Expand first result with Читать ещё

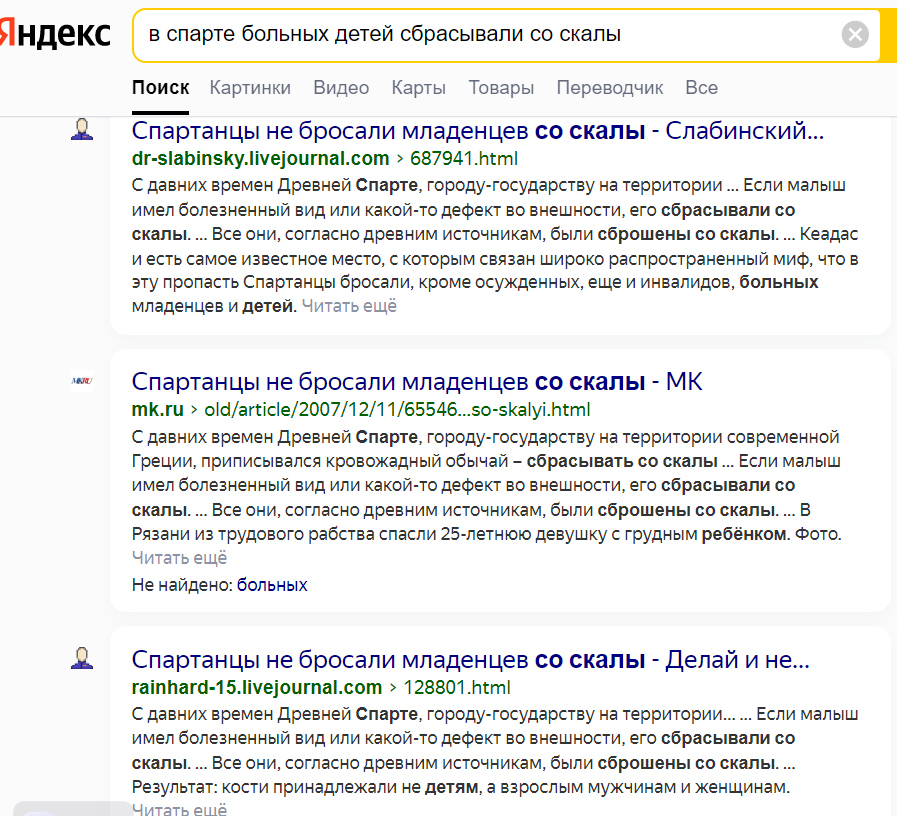click(349, 306)
